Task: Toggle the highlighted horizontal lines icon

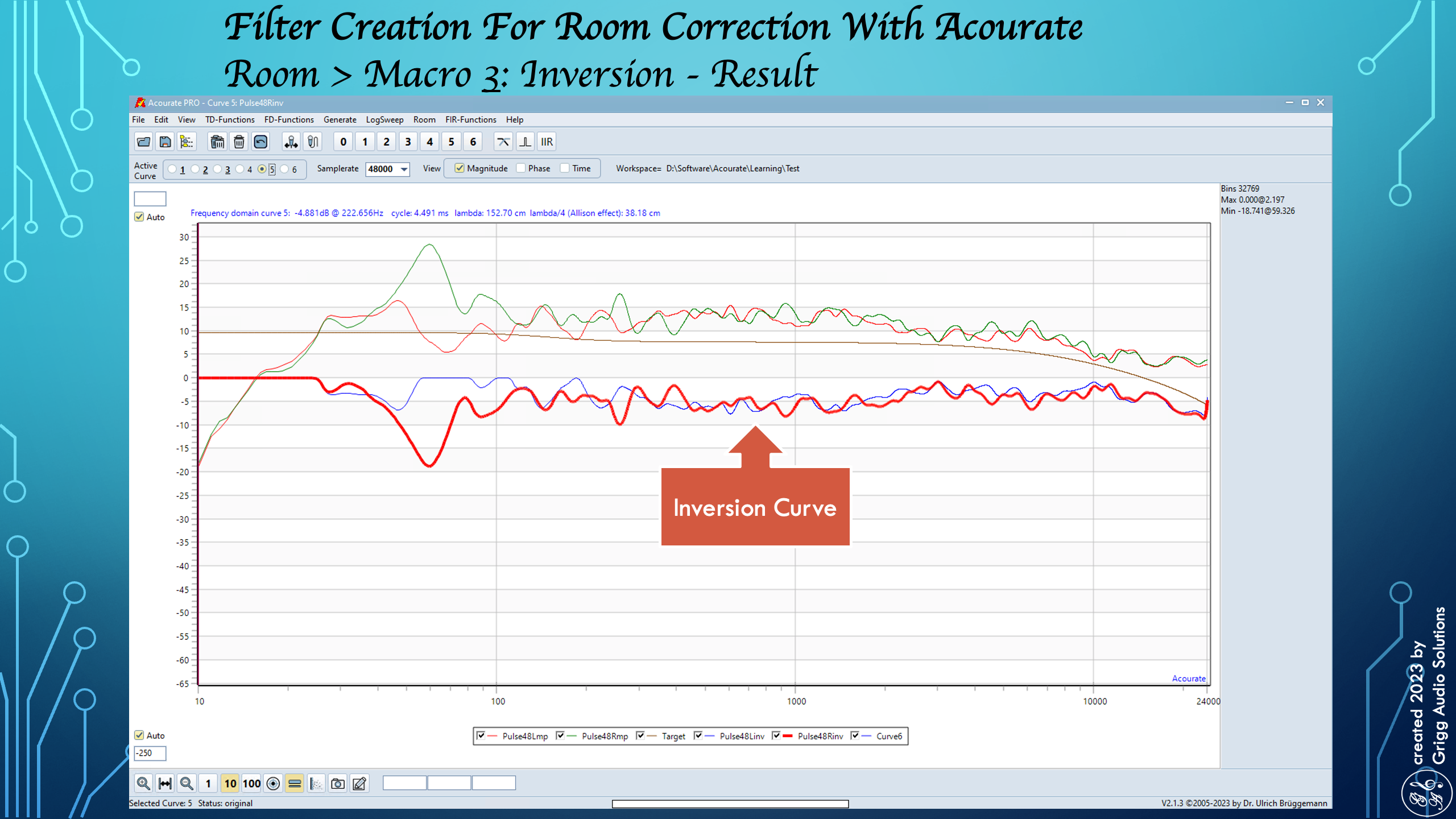Action: (295, 783)
